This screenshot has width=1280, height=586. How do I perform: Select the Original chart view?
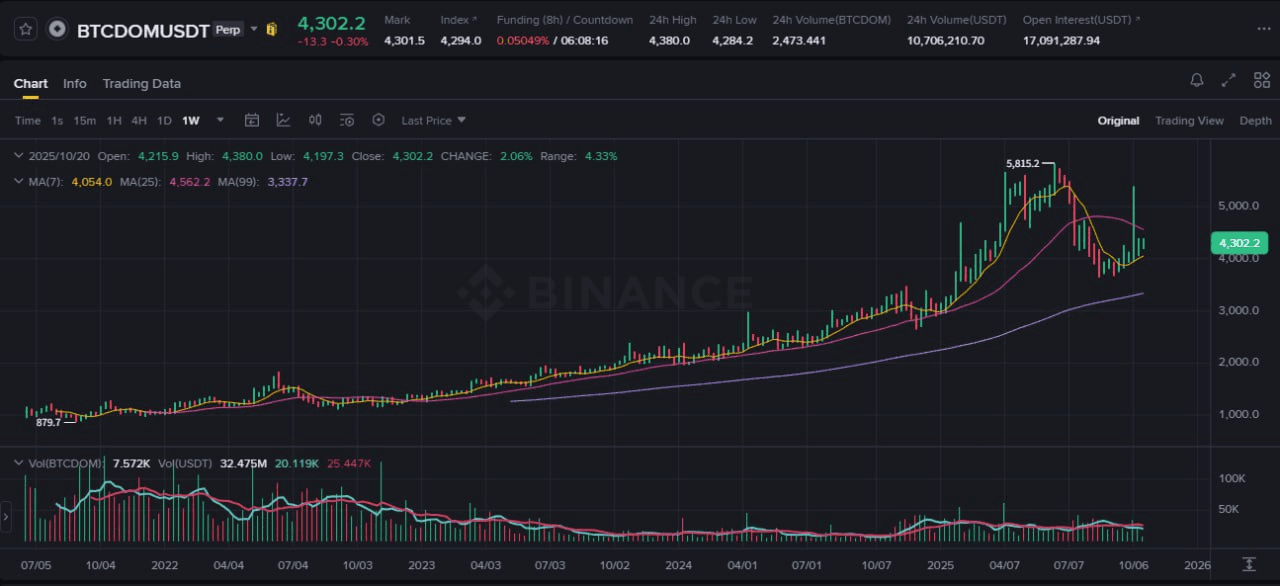[1118, 121]
